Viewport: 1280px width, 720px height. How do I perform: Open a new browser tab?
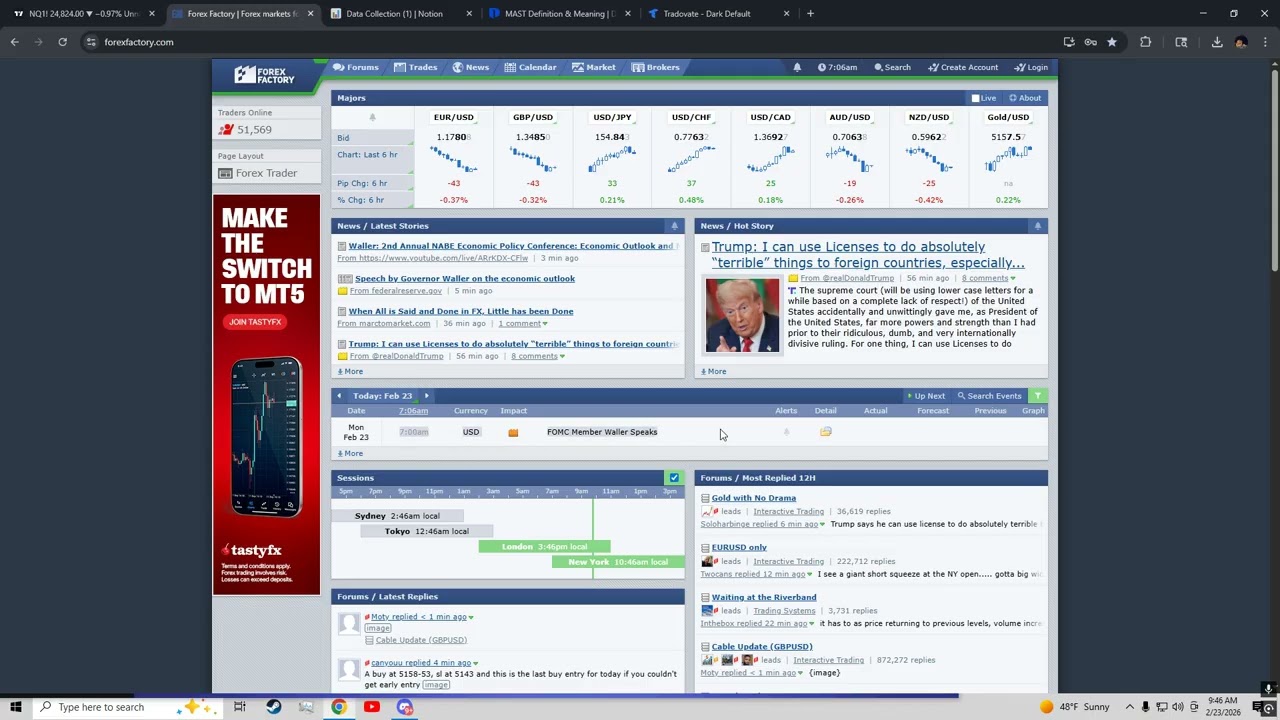pyautogui.click(x=810, y=14)
